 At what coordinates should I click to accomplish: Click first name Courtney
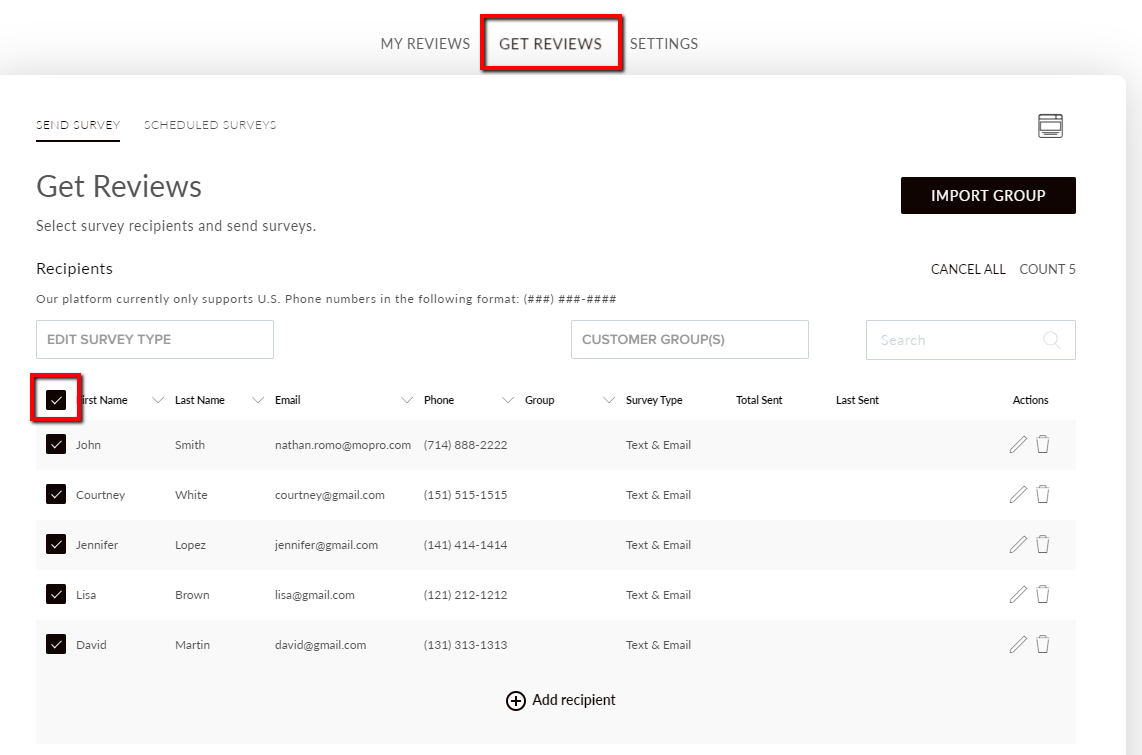(101, 495)
